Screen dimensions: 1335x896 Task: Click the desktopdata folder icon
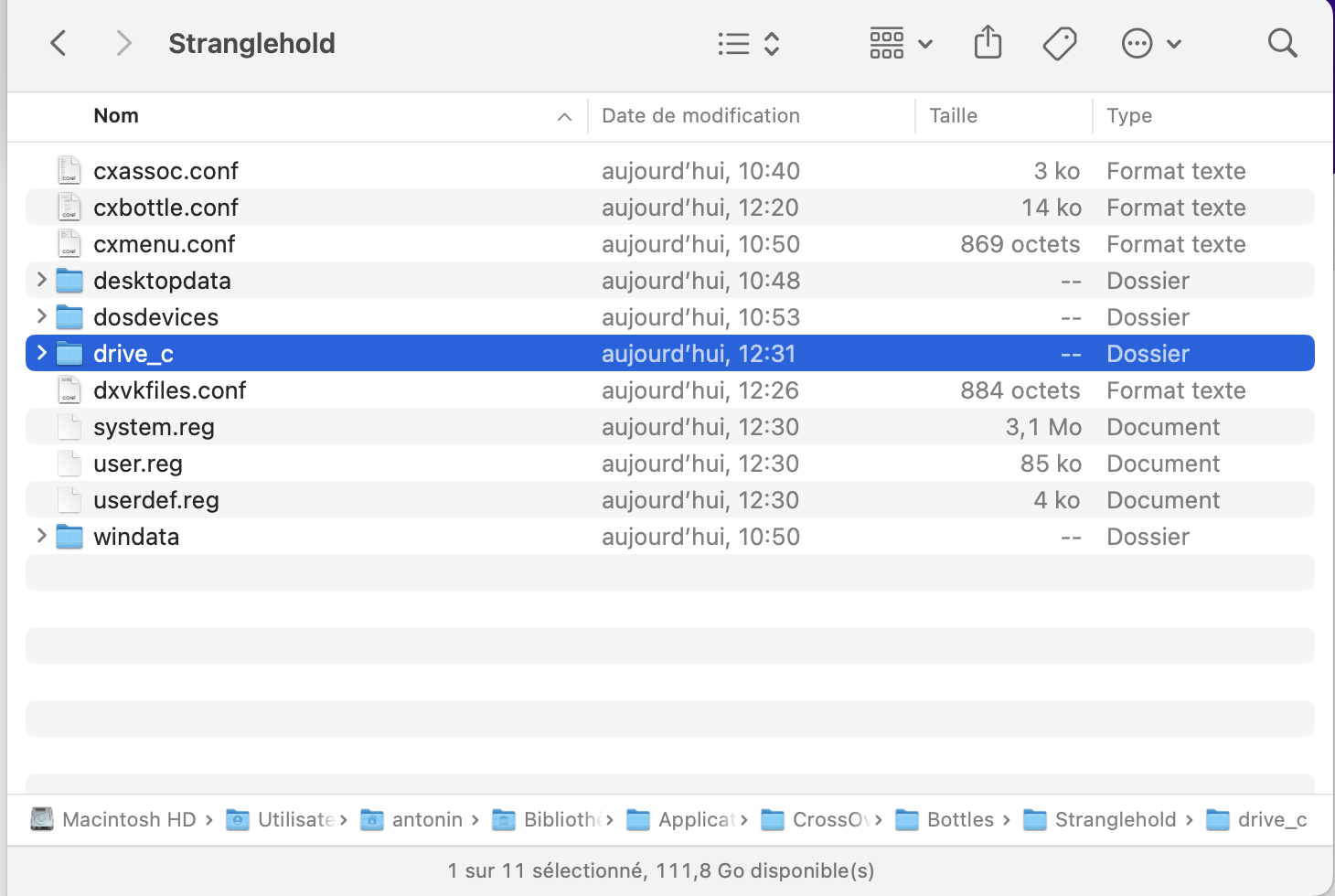[69, 281]
